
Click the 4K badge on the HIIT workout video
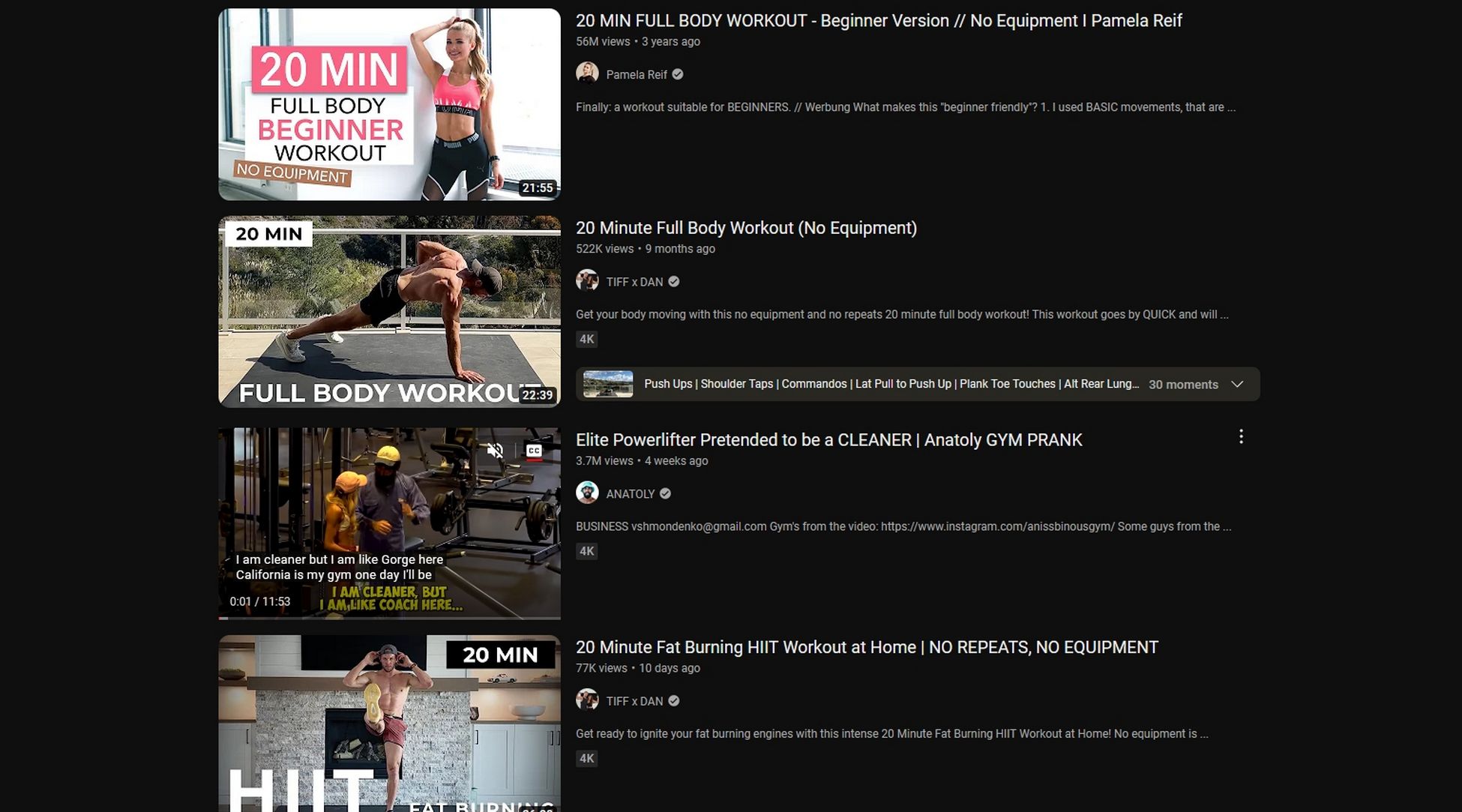[x=586, y=758]
